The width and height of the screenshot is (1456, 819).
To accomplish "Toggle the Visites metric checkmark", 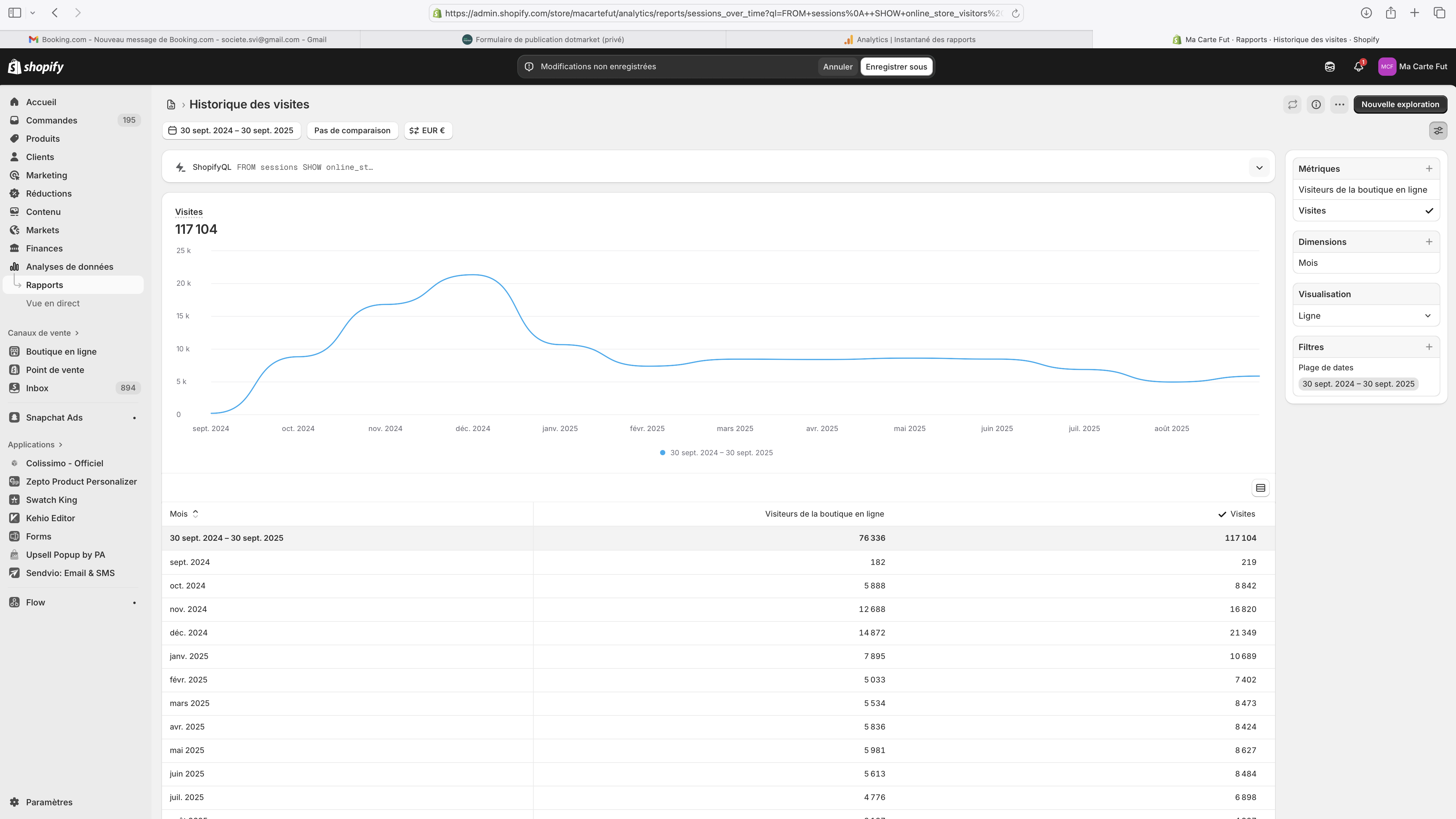I will pos(1429,211).
